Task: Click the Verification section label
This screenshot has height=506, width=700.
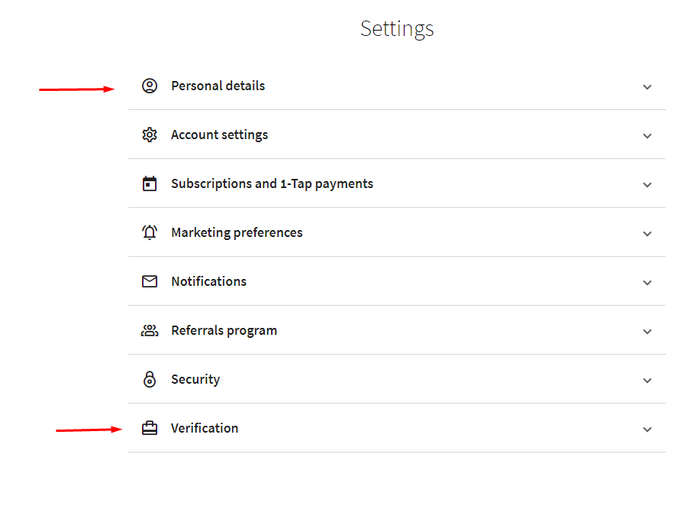Action: (205, 429)
